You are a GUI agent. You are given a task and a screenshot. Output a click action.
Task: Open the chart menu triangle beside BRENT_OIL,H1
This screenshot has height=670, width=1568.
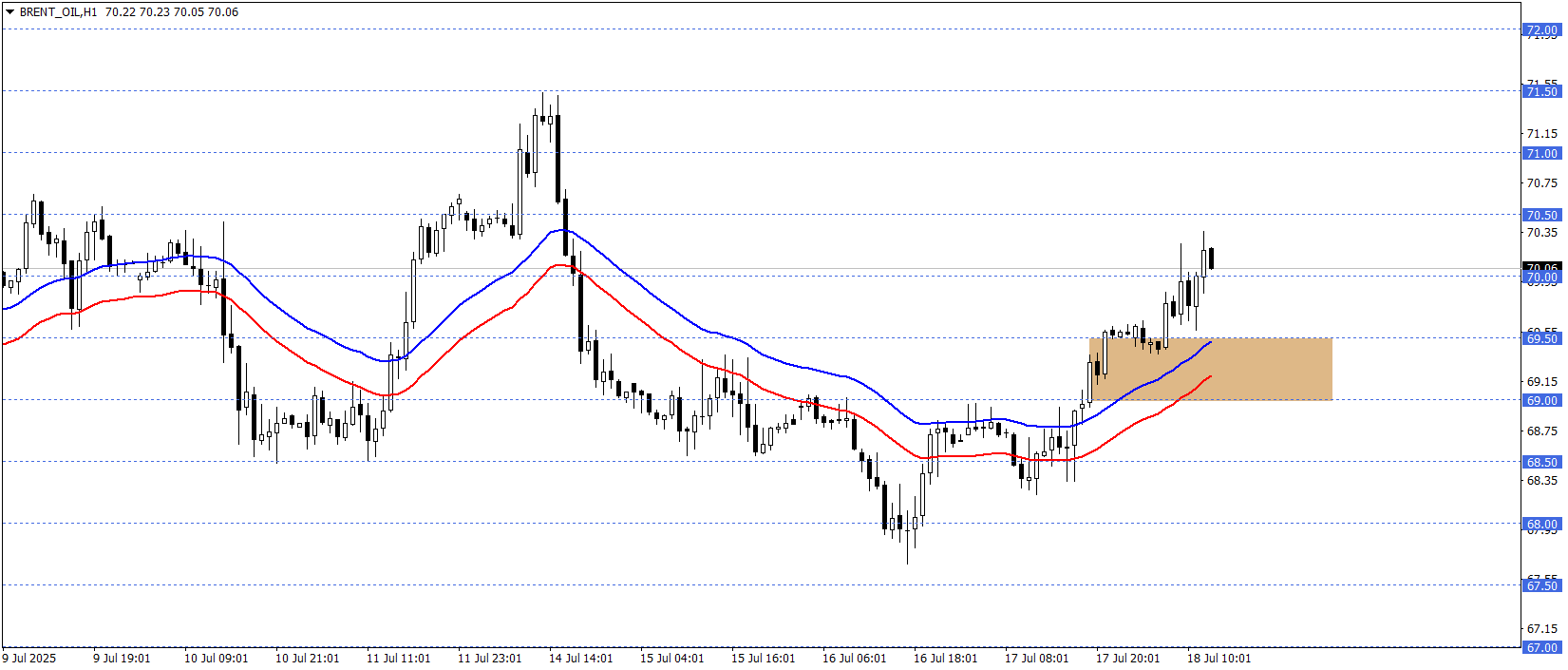click(x=10, y=12)
